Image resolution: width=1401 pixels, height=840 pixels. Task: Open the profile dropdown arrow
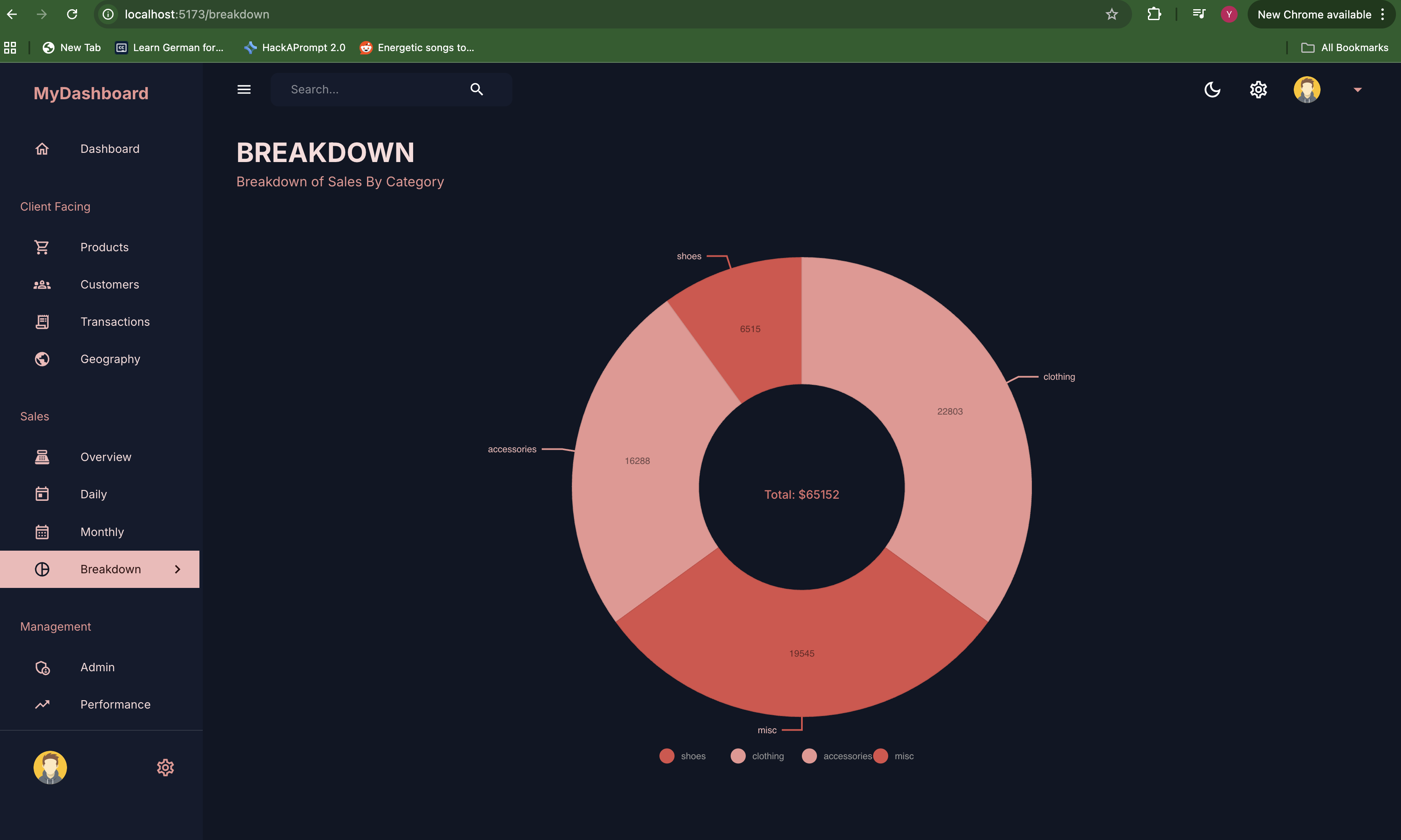(x=1357, y=90)
